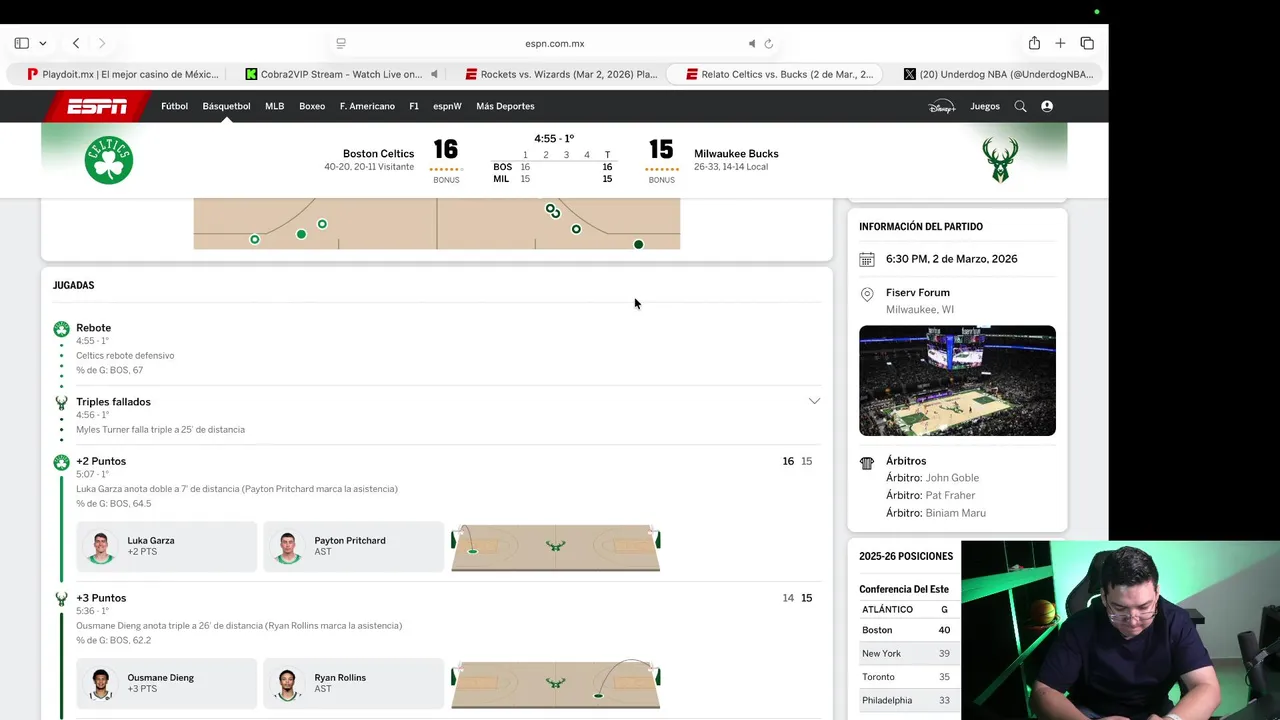This screenshot has width=1280, height=720.
Task: Go back with the back arrow
Action: 76,43
